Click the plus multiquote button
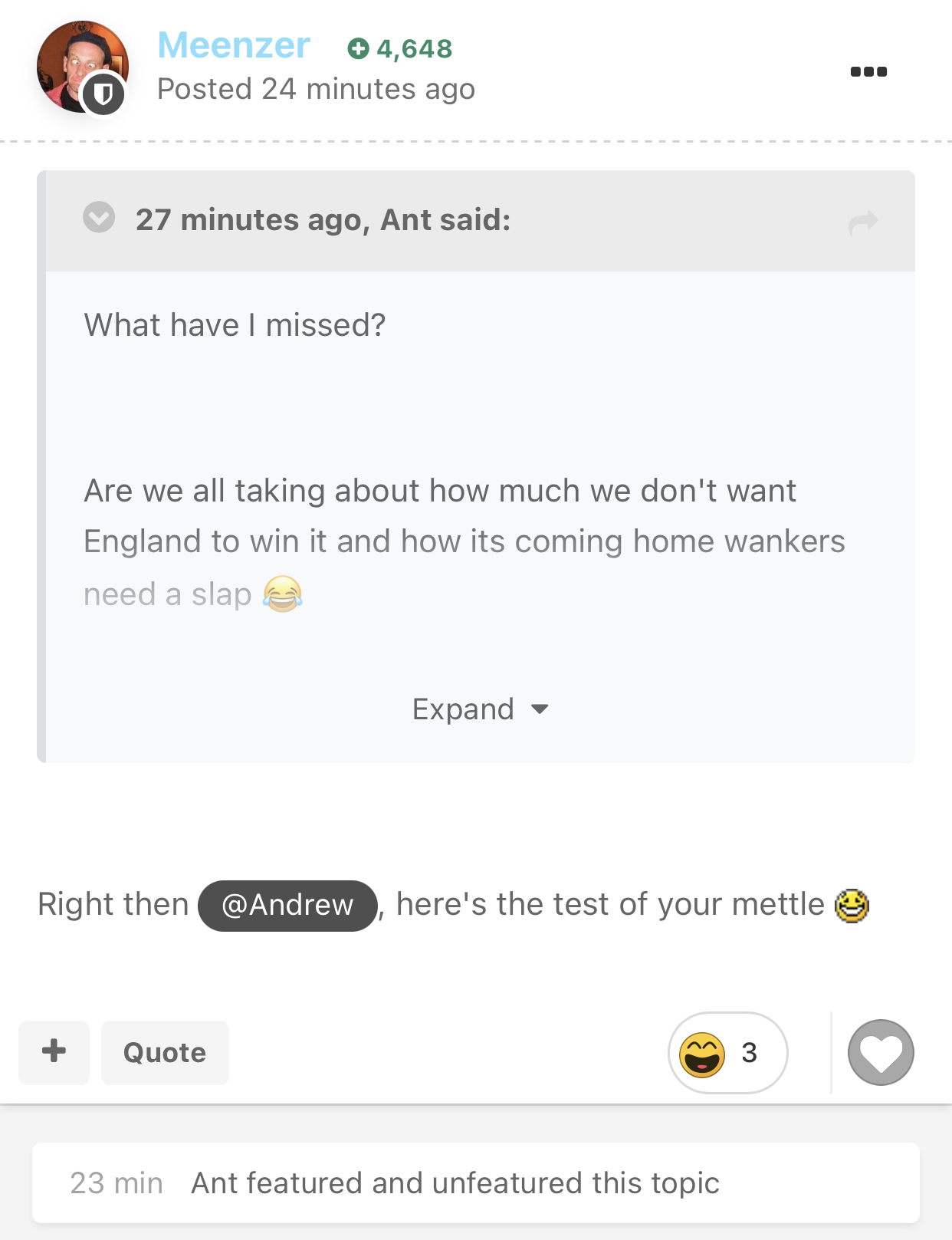This screenshot has width=952, height=1240. pos(54,1052)
